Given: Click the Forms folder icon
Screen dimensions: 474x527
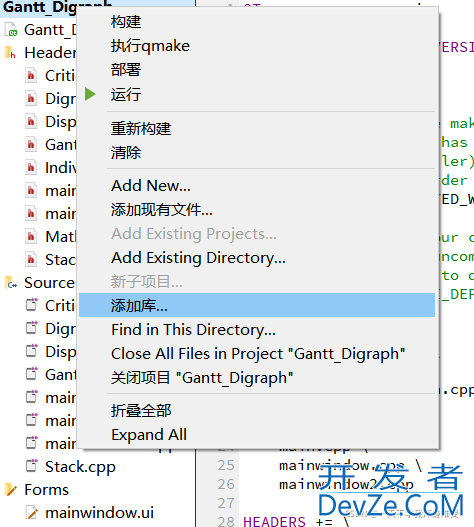Looking at the screenshot, I should 11,490.
